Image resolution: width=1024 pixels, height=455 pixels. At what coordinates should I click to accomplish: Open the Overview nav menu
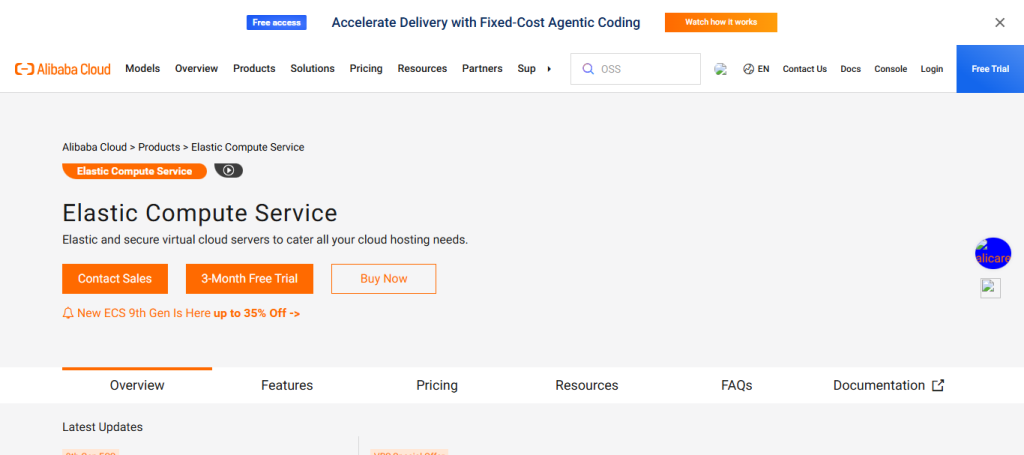pyautogui.click(x=197, y=69)
